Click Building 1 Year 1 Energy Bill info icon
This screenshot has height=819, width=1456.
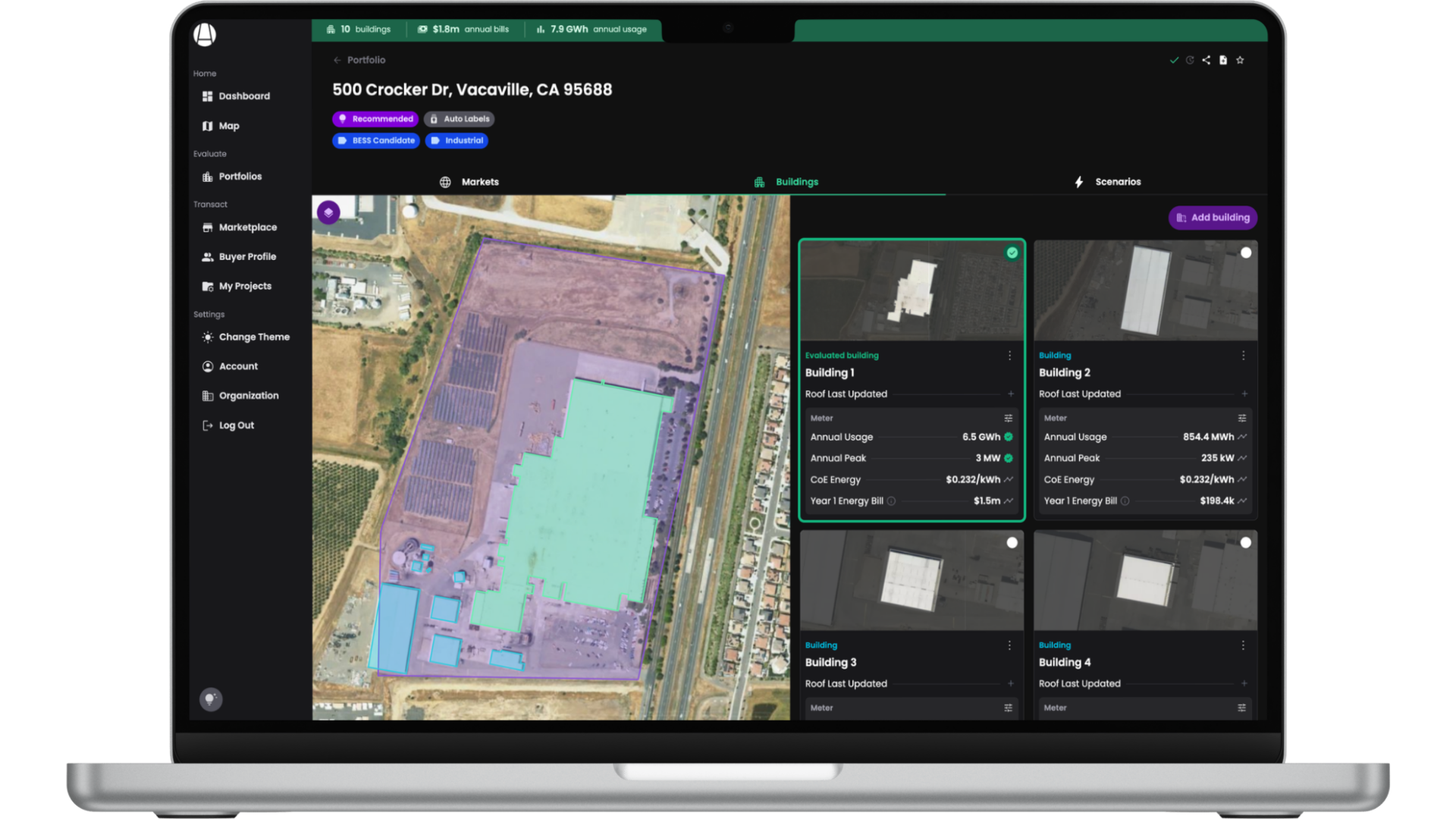[x=892, y=500]
